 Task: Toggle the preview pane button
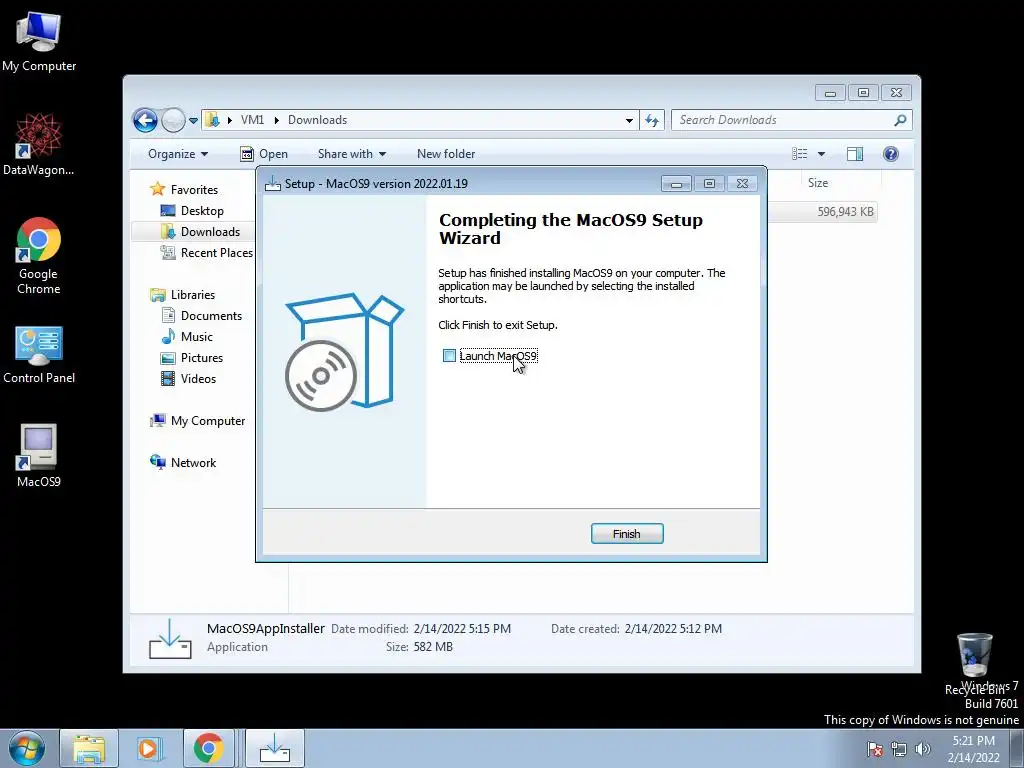855,154
